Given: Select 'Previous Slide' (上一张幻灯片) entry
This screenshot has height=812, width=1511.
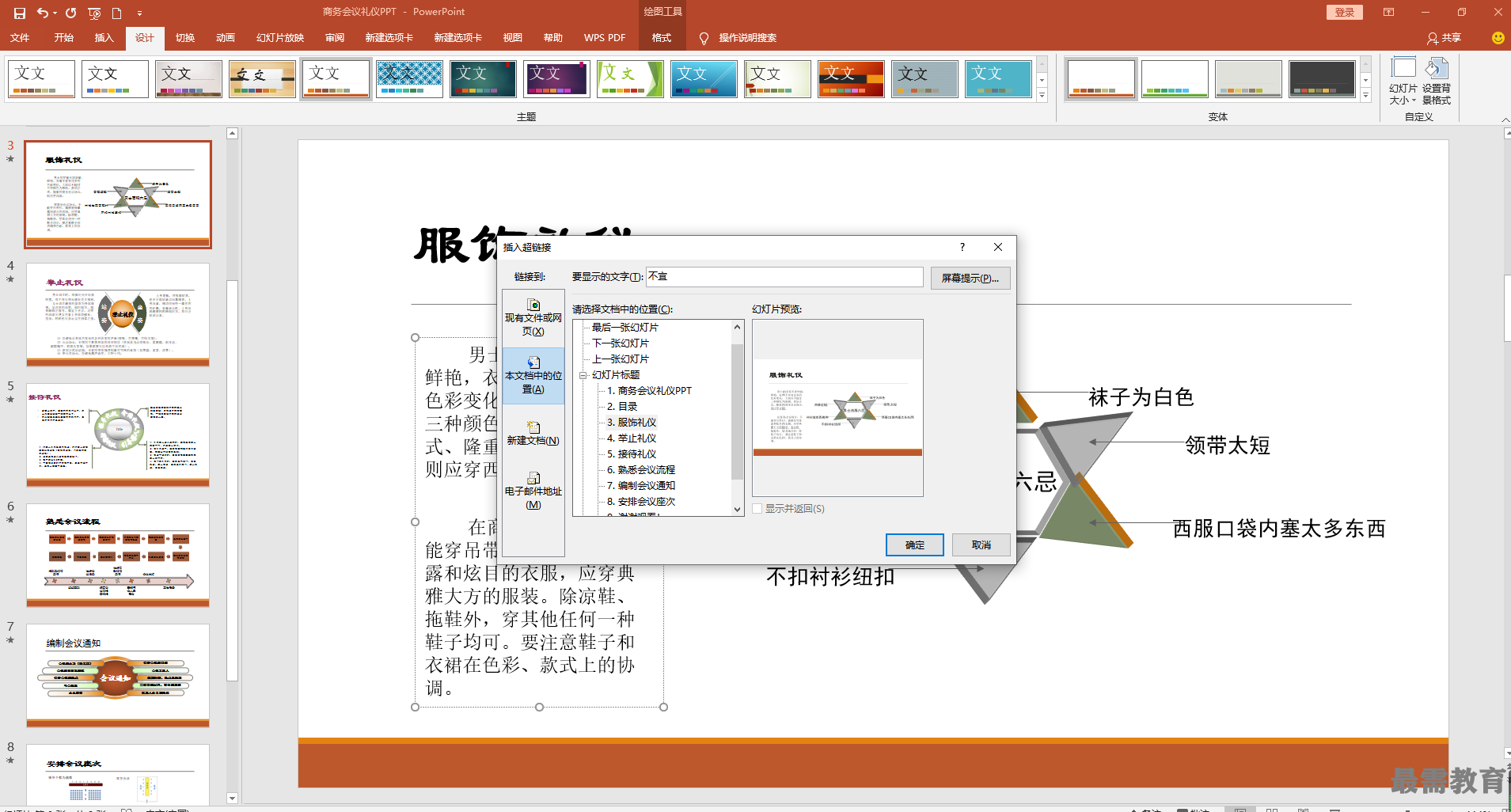Looking at the screenshot, I should pyautogui.click(x=621, y=359).
